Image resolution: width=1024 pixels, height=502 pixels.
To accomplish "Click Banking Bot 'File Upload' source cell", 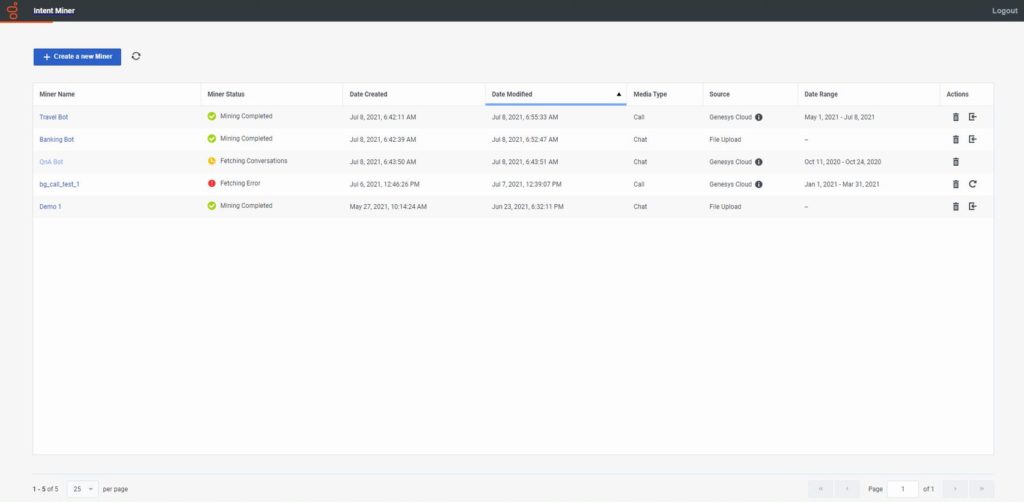I will click(725, 140).
